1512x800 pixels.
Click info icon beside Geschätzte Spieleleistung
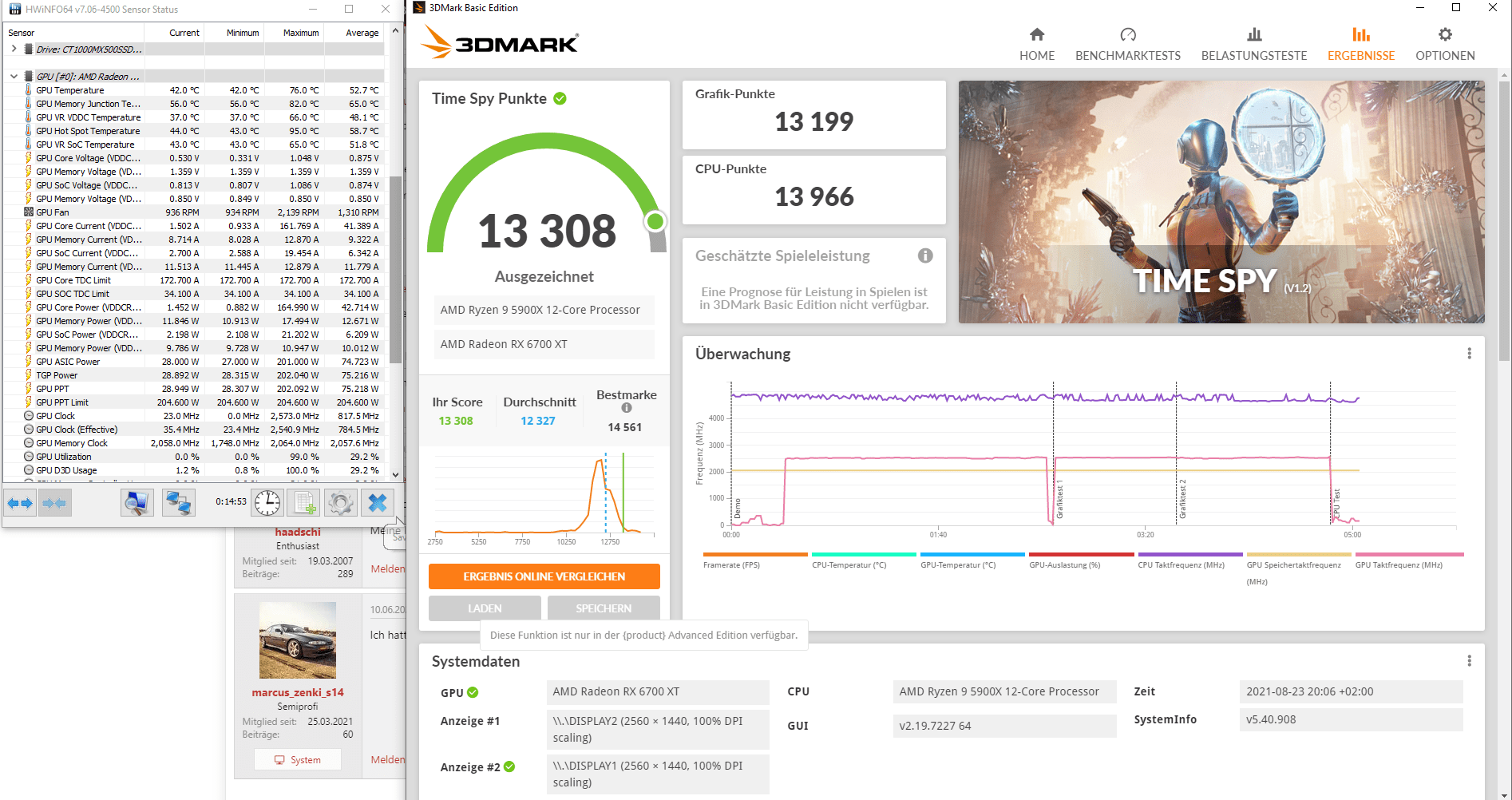tap(925, 255)
